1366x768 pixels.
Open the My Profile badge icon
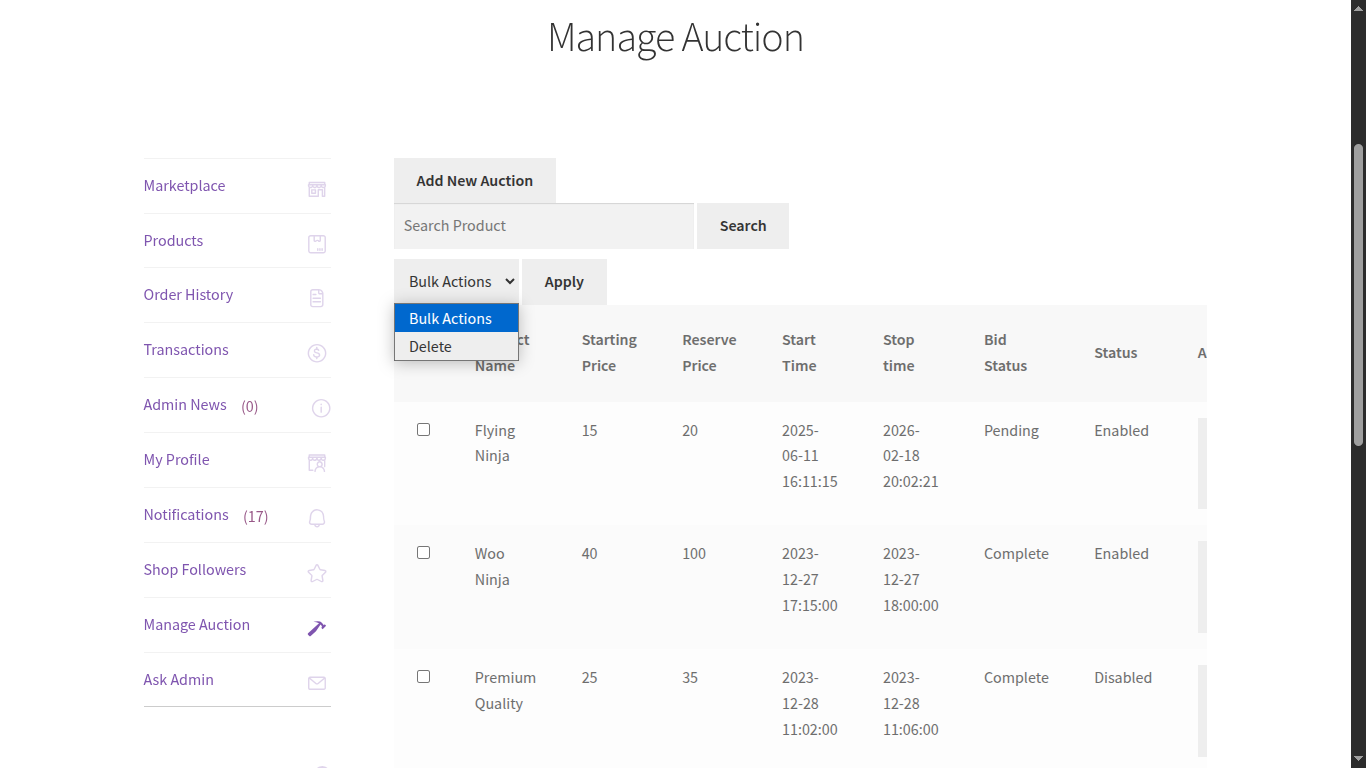pos(316,462)
